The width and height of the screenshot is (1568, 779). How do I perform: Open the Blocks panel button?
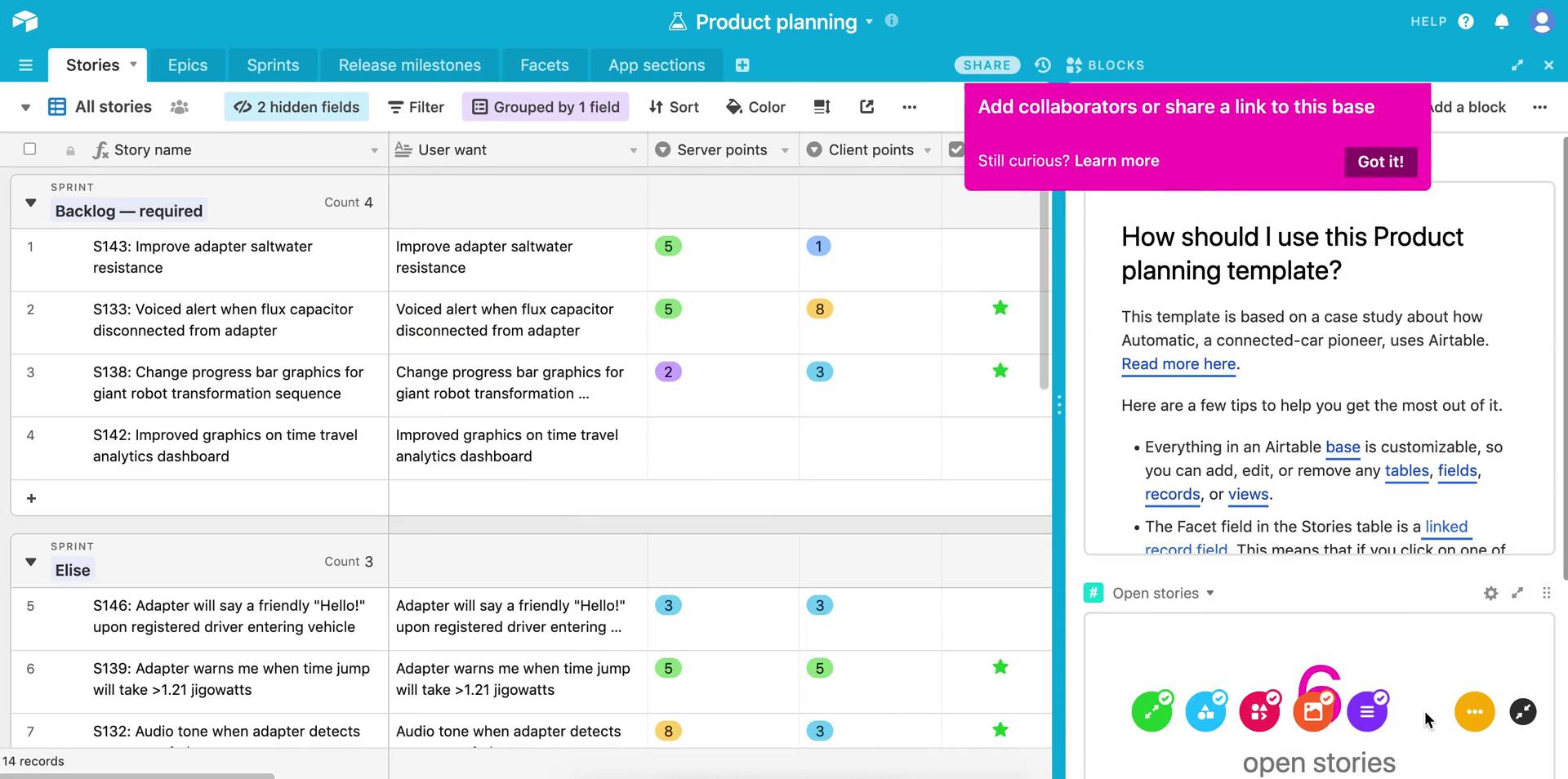click(x=1105, y=65)
